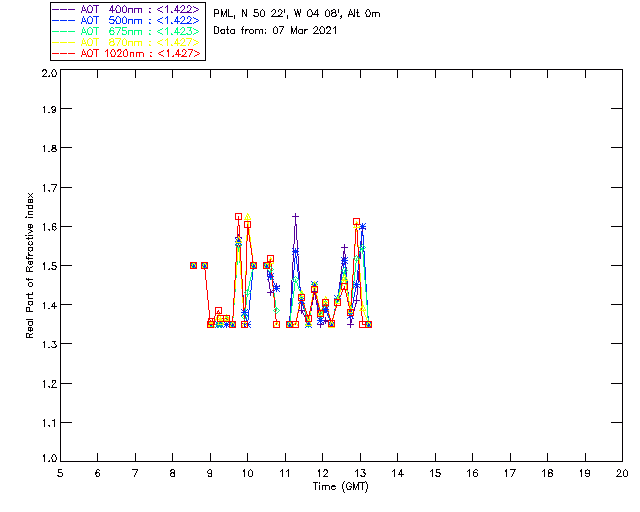Click the 'Real Part of Refractive Index' axis label
Image resolution: width=640 pixels, height=512 pixels.
pyautogui.click(x=32, y=265)
